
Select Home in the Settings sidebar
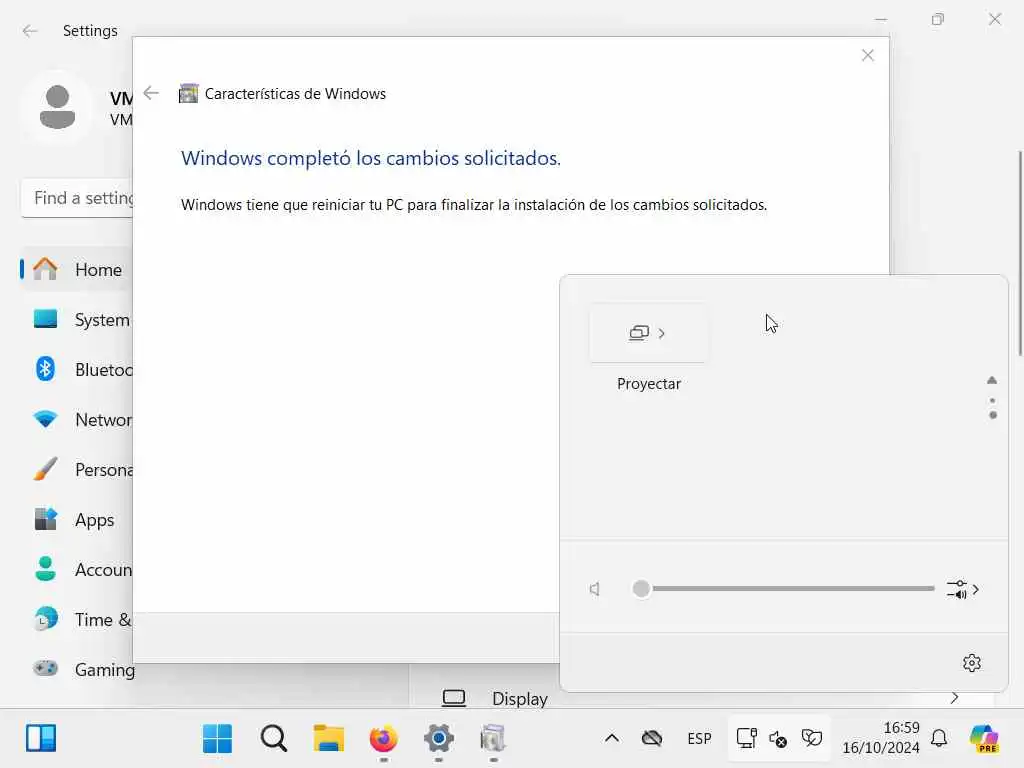click(x=77, y=269)
